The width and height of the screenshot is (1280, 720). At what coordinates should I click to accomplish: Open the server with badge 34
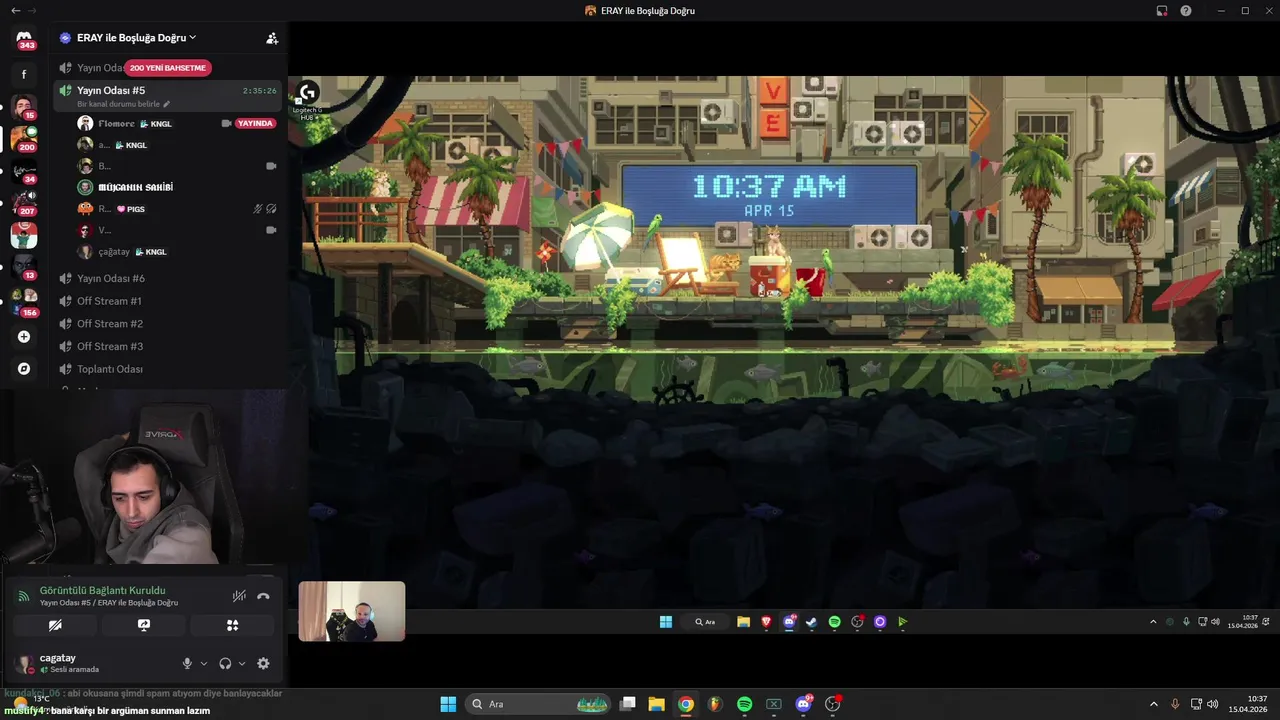click(24, 170)
